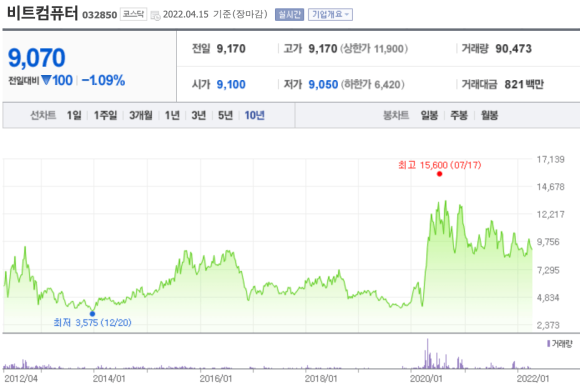Click the -1.09% change rate
This screenshot has height=391, width=580.
(103, 80)
